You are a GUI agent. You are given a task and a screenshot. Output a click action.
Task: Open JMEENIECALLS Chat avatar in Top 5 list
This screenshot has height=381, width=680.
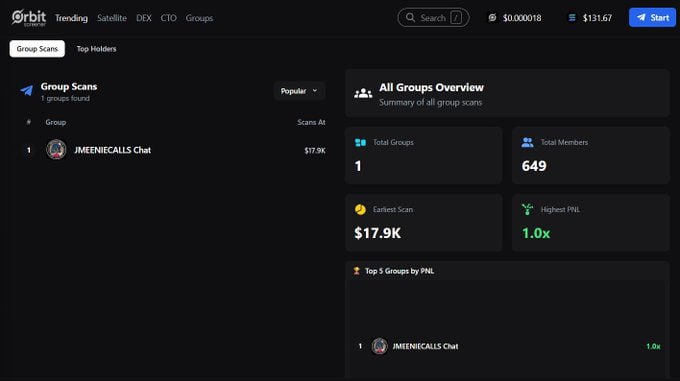[379, 346]
